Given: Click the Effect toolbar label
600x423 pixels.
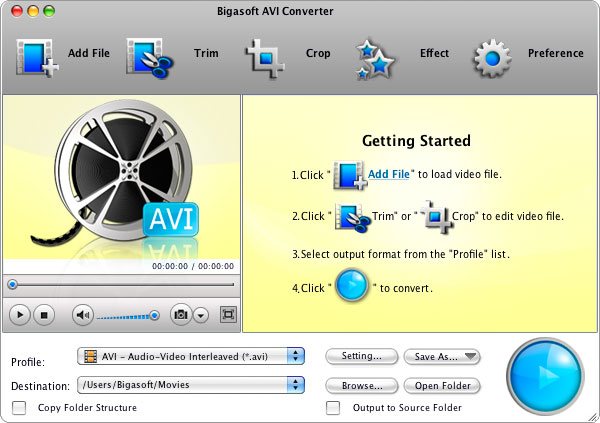Looking at the screenshot, I should (434, 53).
